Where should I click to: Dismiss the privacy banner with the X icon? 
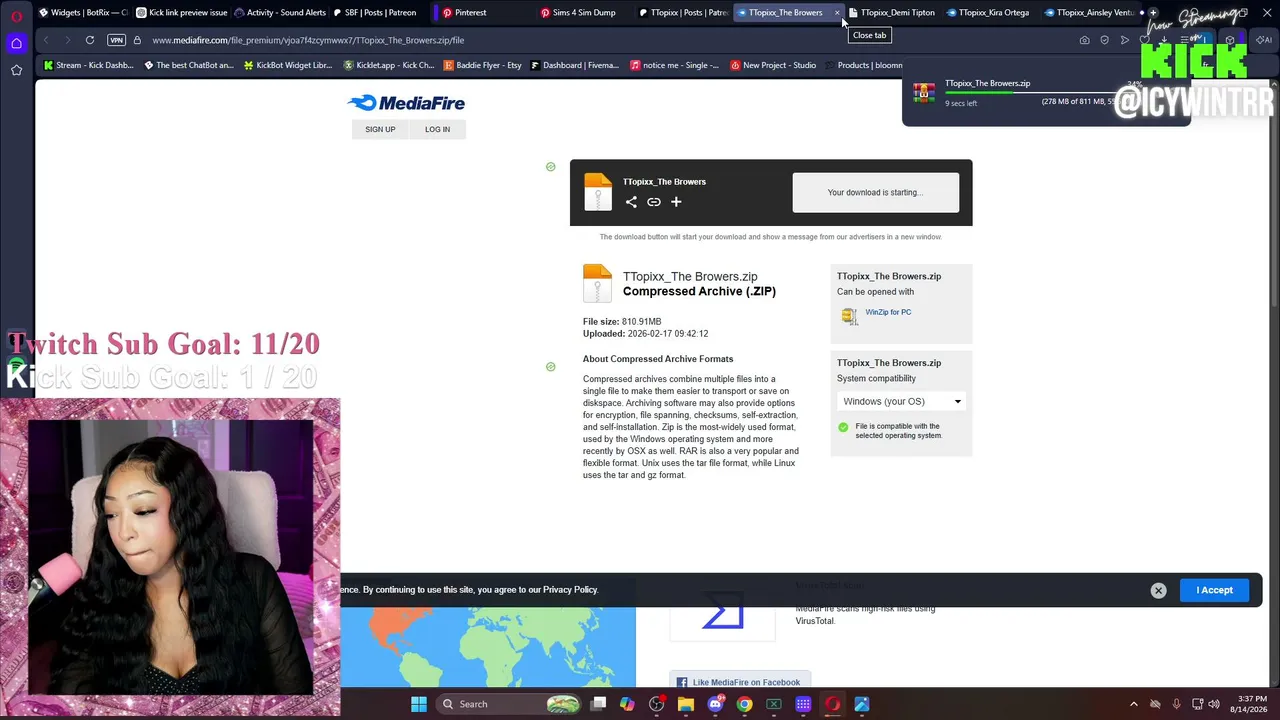pos(1158,590)
